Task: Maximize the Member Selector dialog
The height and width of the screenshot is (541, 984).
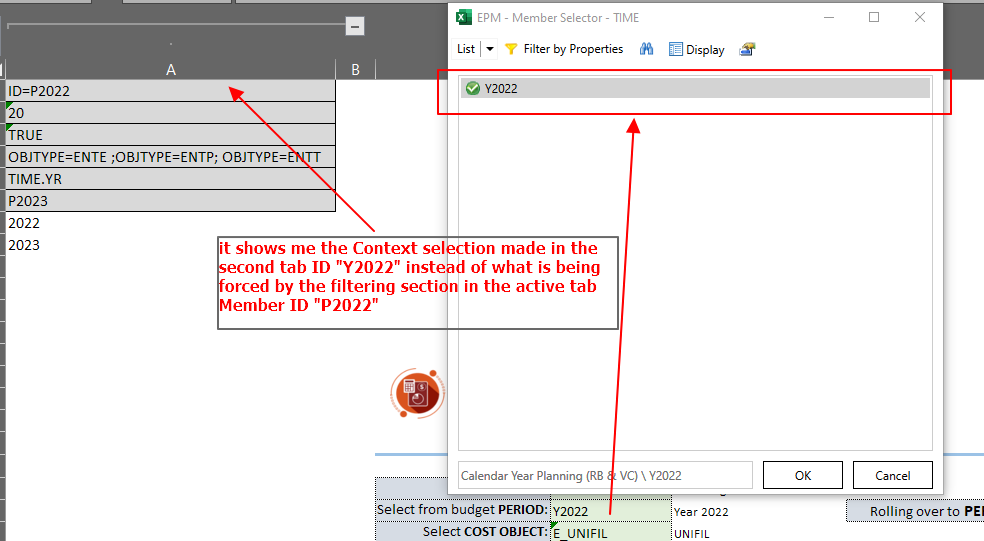Action: pos(874,18)
